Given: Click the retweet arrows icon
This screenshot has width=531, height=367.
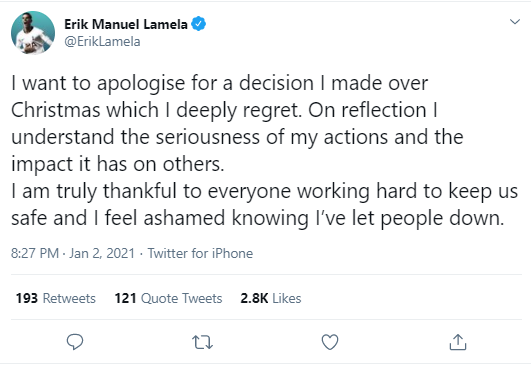Looking at the screenshot, I should (202, 342).
